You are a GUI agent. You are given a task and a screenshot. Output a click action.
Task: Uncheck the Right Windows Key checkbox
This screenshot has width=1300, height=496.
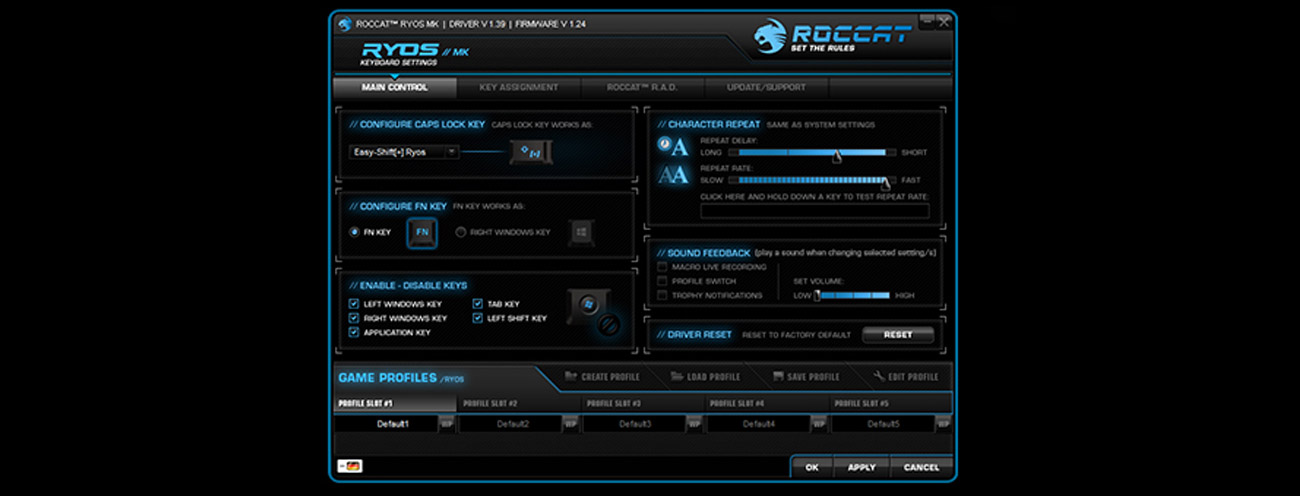coord(354,318)
